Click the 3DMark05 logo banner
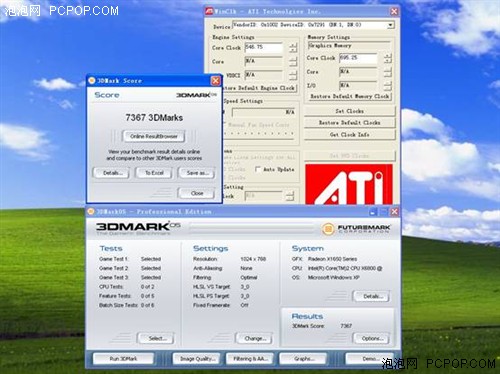 tap(138, 227)
